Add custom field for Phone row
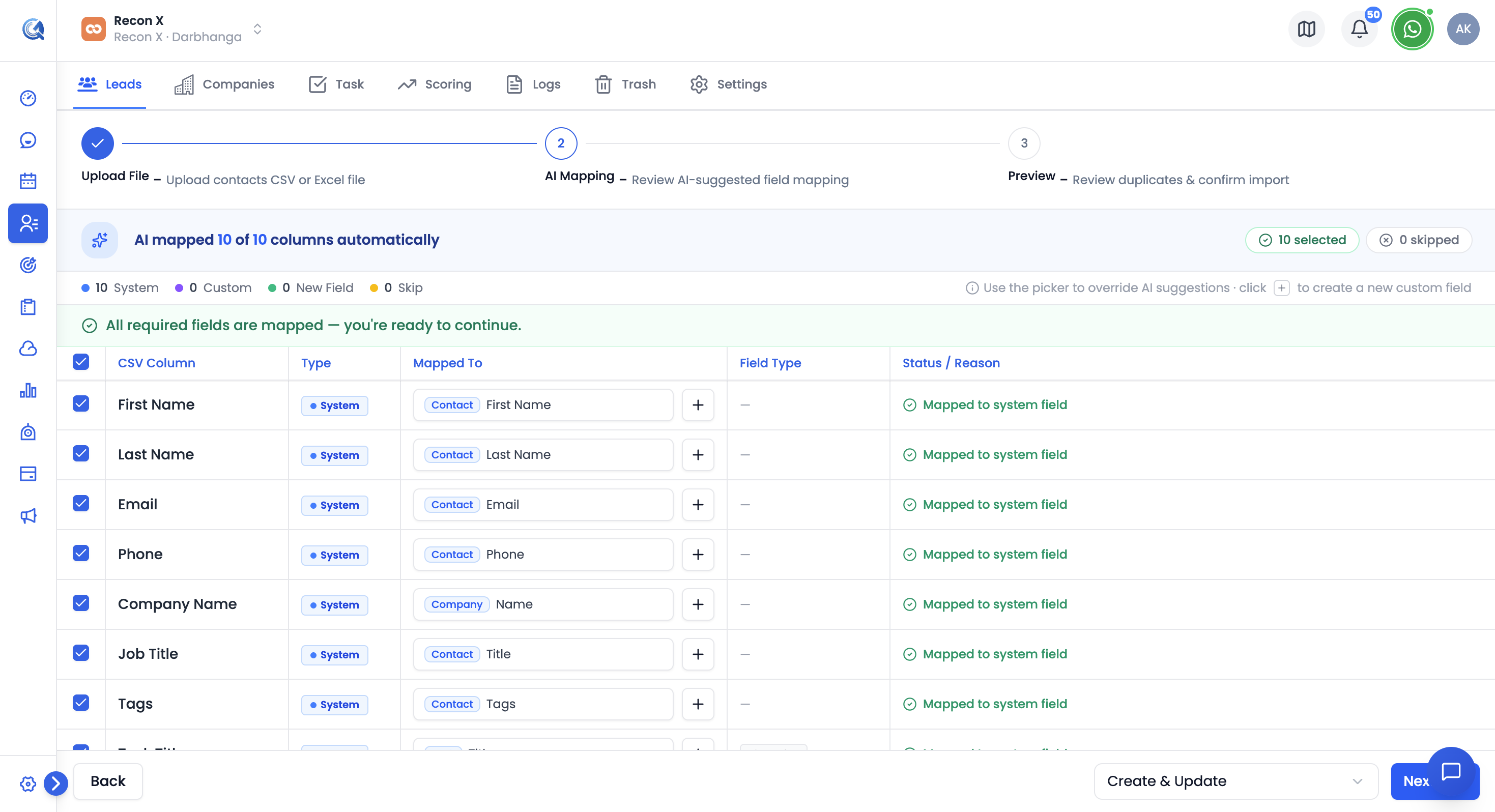The image size is (1495, 812). [698, 555]
